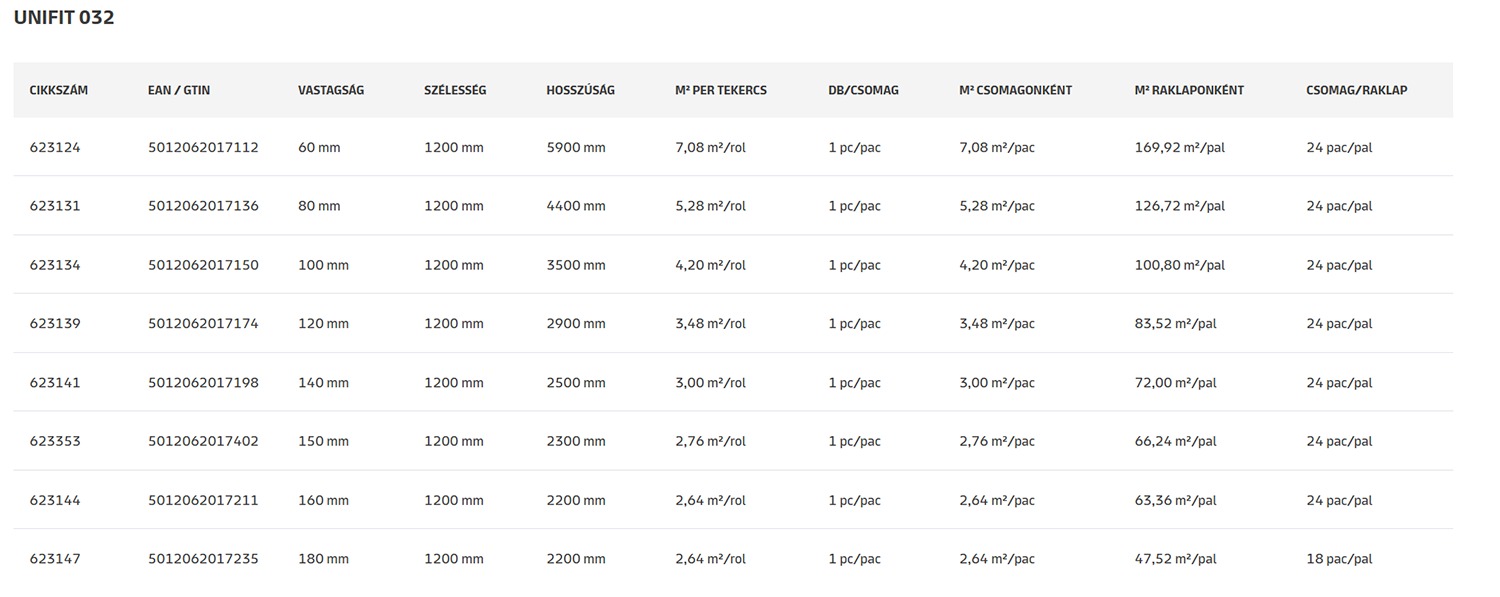Click the EAN / GTIN column header
1500x597 pixels.
(x=179, y=90)
